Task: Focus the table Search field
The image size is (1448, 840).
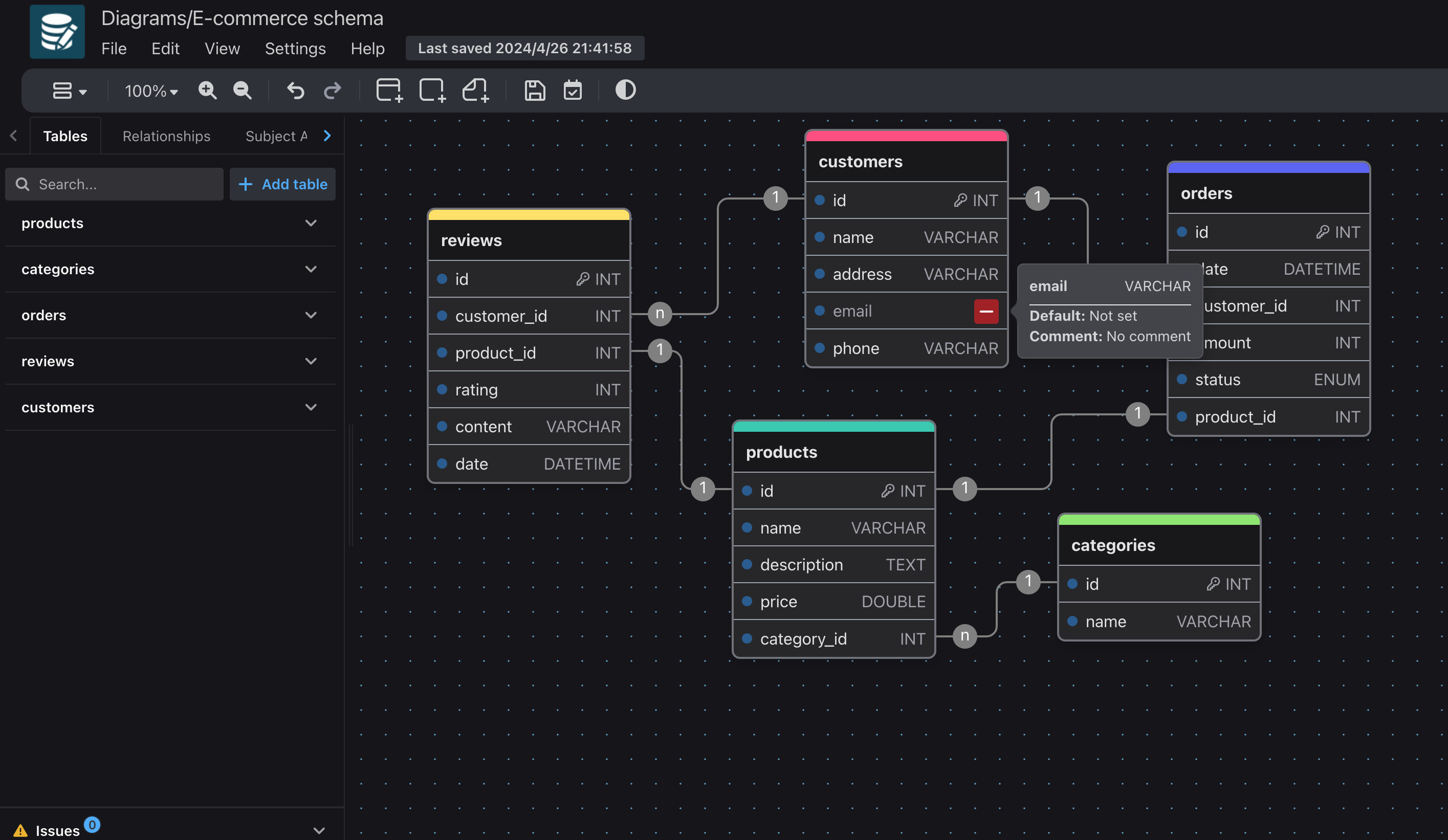Action: tap(114, 184)
